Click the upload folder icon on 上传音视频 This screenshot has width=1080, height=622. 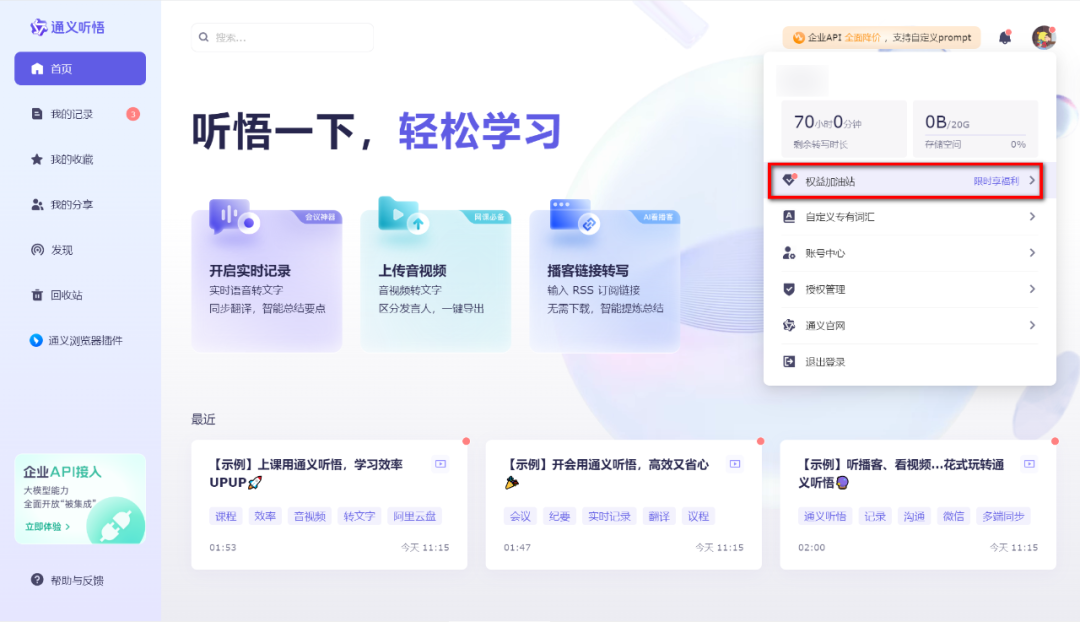tap(404, 215)
